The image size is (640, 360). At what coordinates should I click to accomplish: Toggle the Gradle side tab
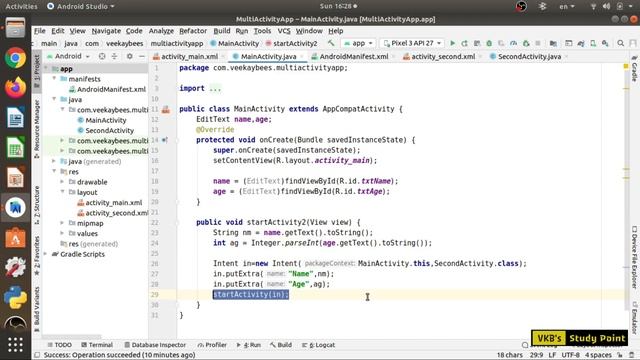click(x=634, y=69)
